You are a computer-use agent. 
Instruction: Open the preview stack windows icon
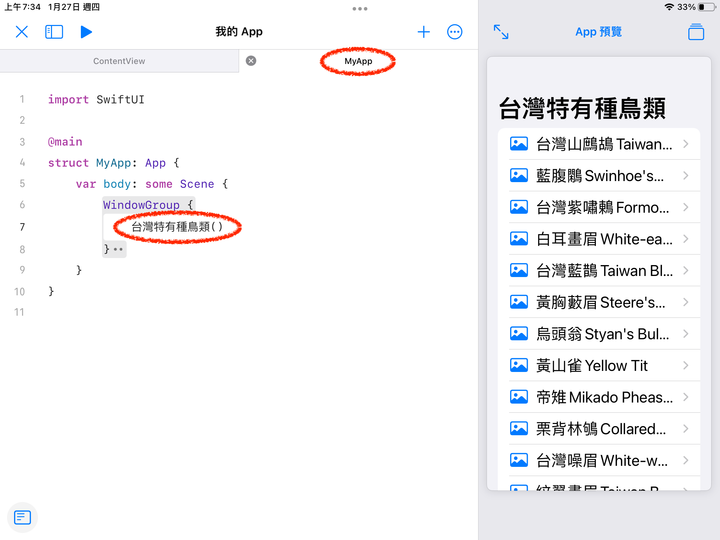(696, 32)
